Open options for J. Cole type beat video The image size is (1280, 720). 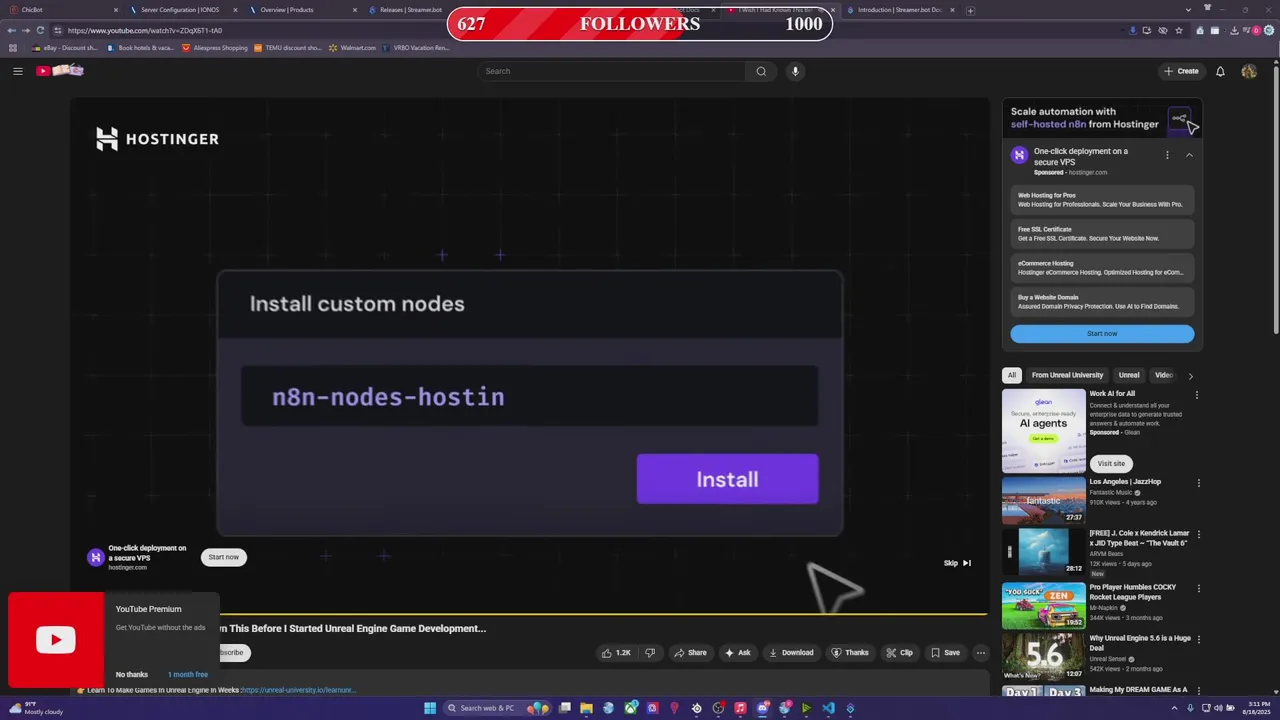point(1198,535)
